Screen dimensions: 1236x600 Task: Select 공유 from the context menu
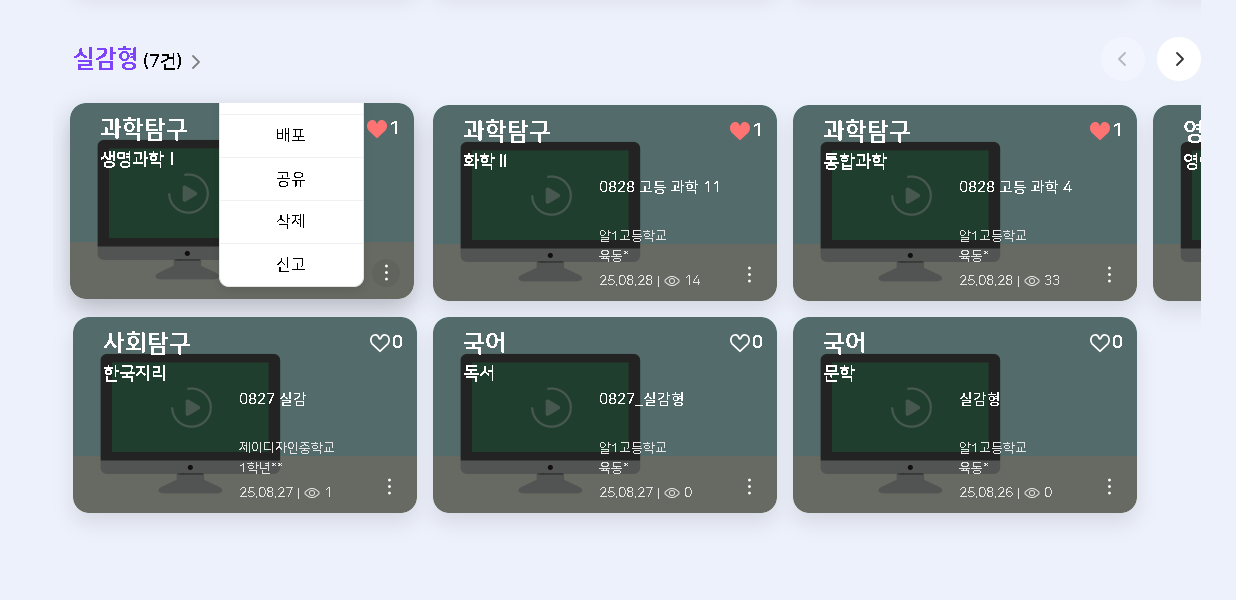[x=291, y=179]
